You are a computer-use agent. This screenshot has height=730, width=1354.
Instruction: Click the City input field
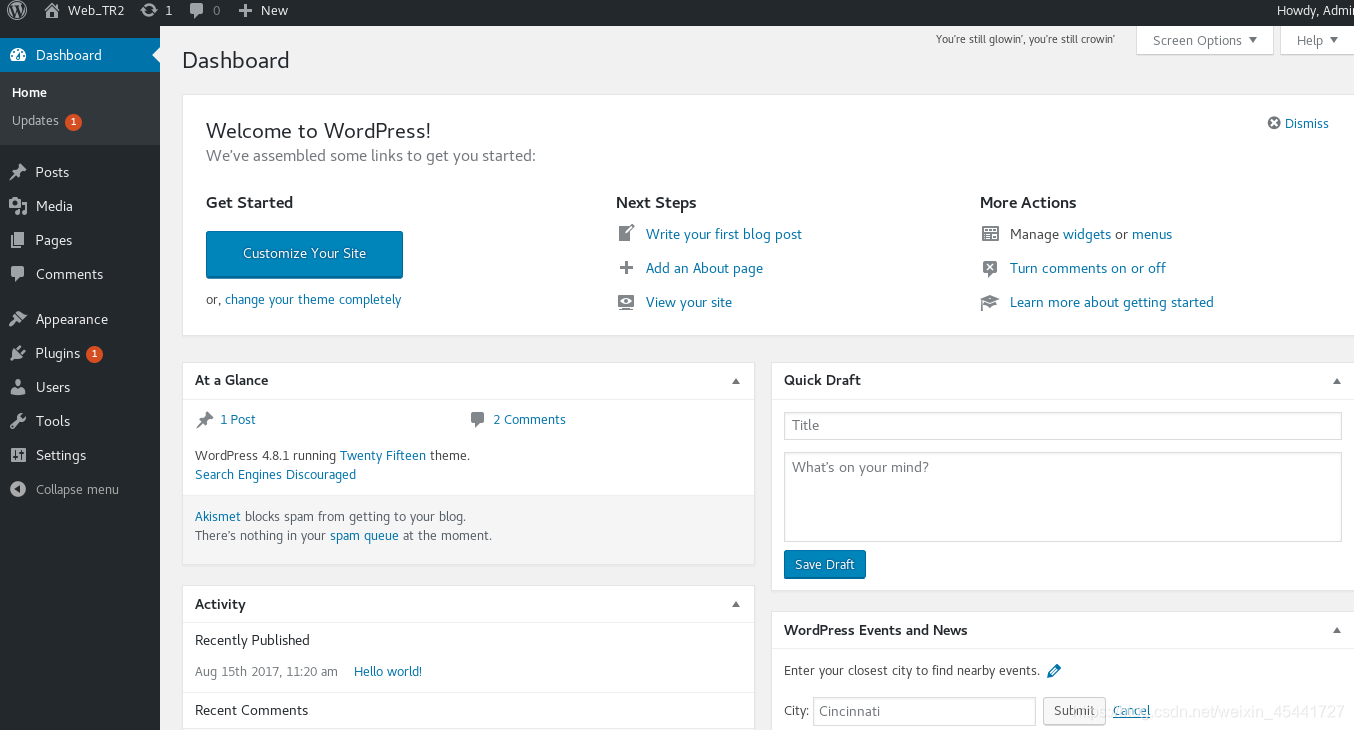tap(924, 711)
